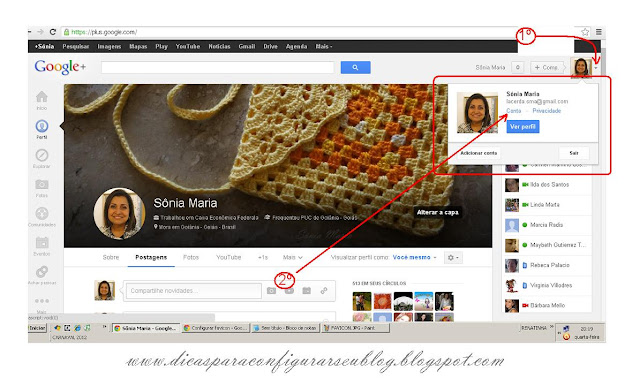Viewport: 640px width, 378px height.
Task: Open Mapas in the black bar
Action: [x=138, y=47]
